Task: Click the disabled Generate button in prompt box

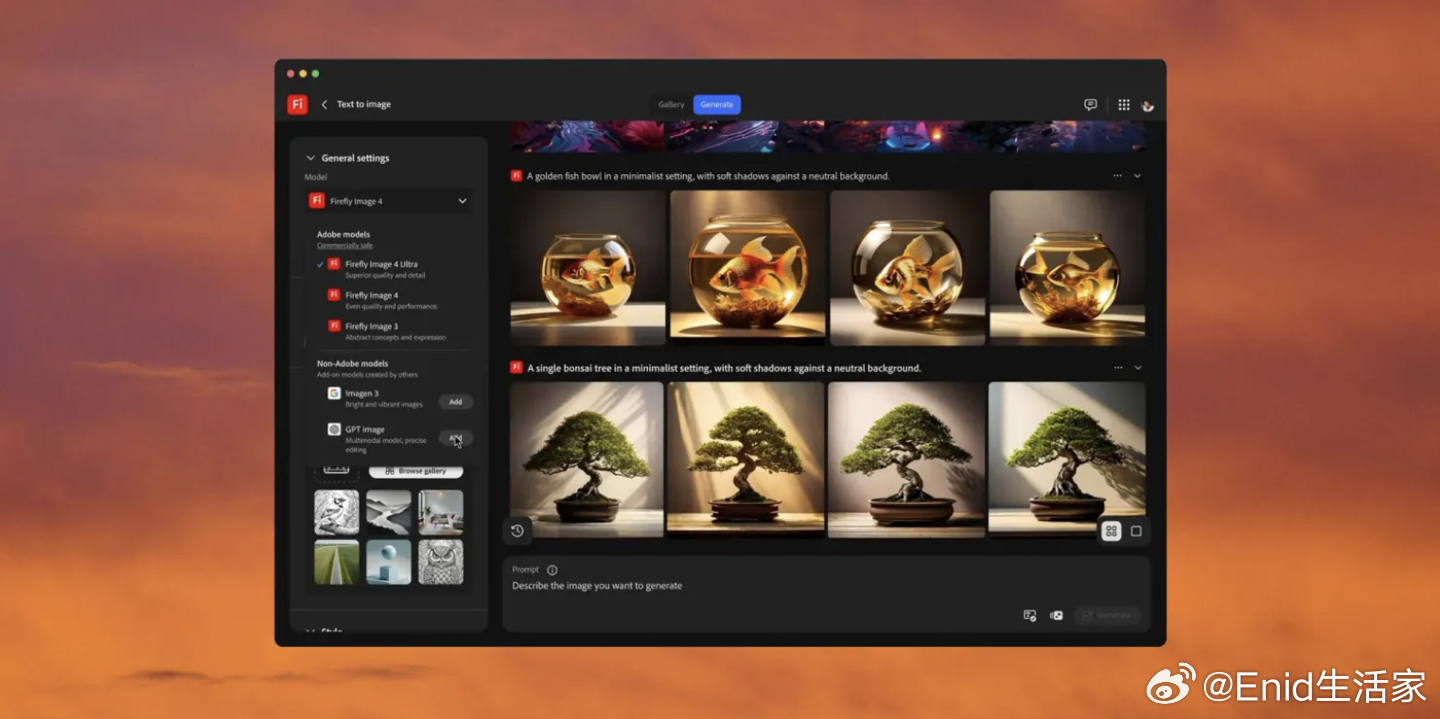Action: click(1107, 615)
